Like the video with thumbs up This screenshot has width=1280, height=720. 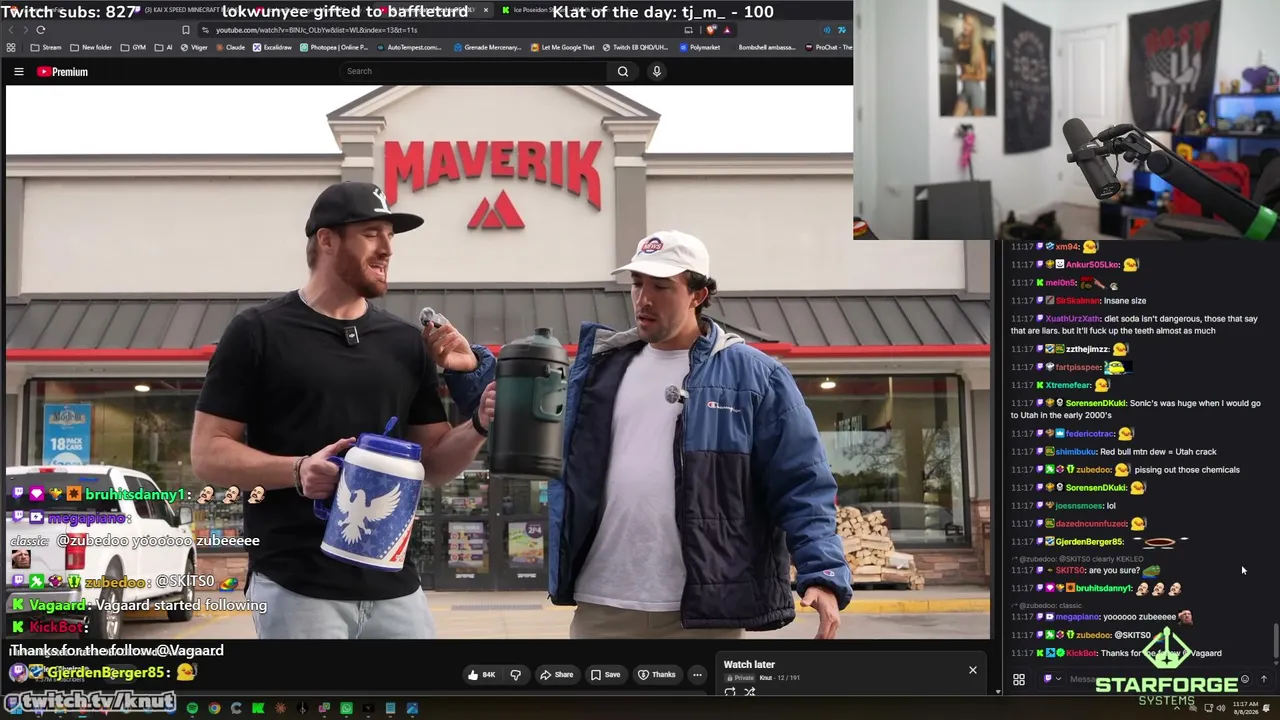[481, 675]
